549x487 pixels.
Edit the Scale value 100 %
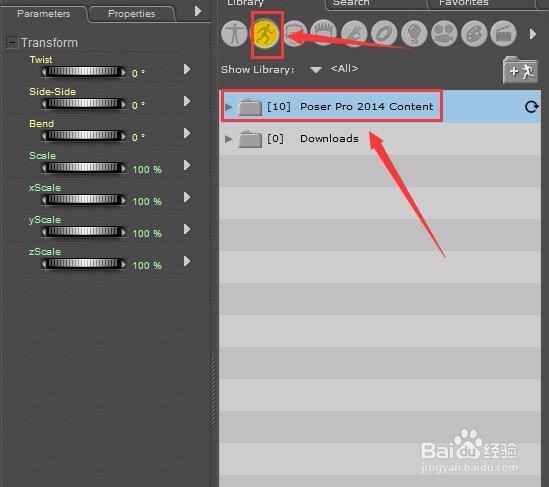[x=147, y=170]
